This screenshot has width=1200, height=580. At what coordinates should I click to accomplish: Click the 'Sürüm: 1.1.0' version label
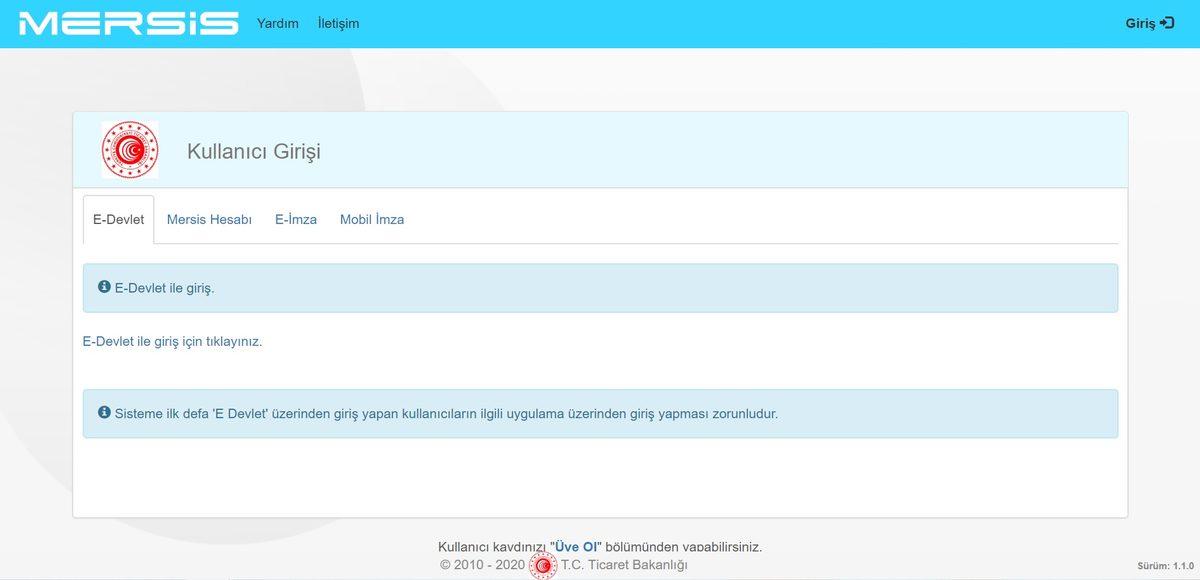point(1166,565)
